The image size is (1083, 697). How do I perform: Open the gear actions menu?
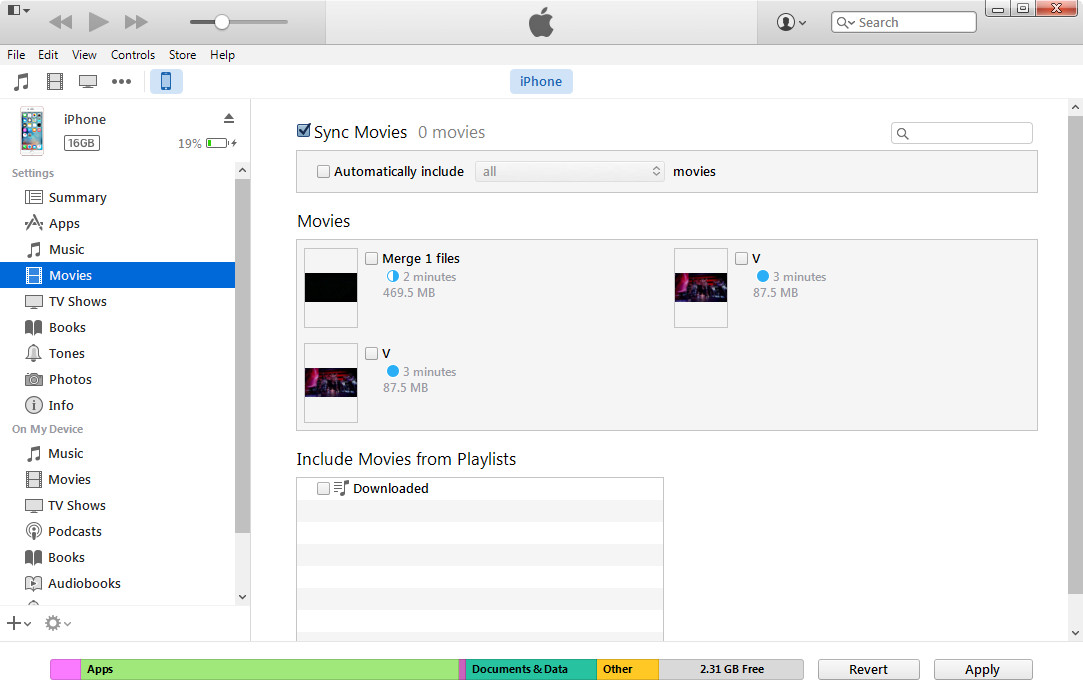[58, 623]
